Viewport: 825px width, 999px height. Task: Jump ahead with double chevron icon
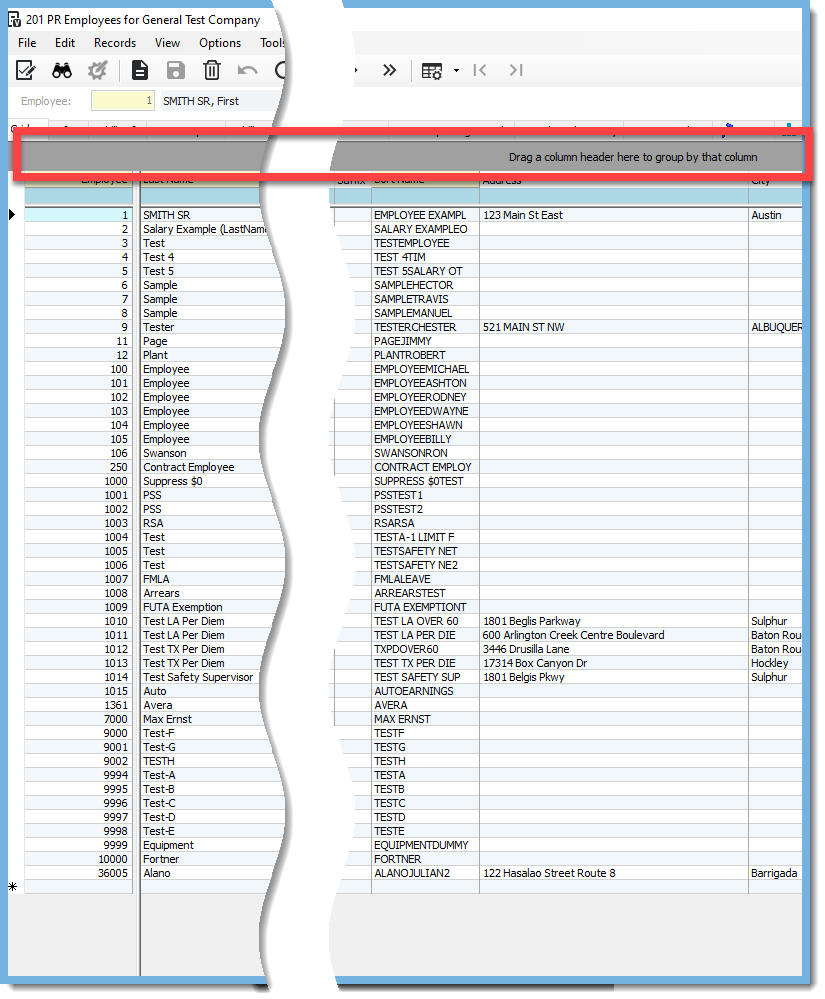click(389, 70)
